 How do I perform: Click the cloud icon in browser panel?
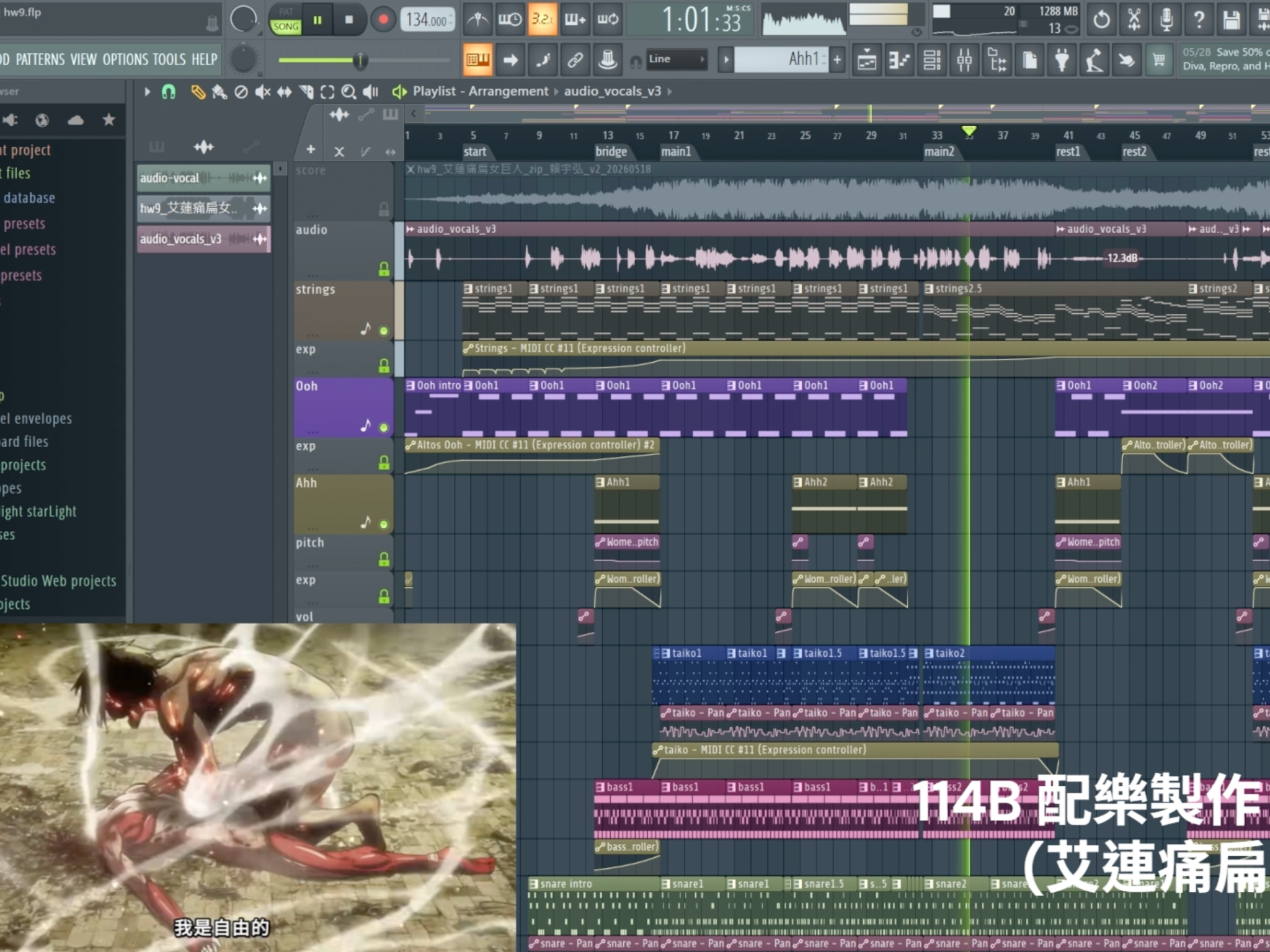pos(76,120)
